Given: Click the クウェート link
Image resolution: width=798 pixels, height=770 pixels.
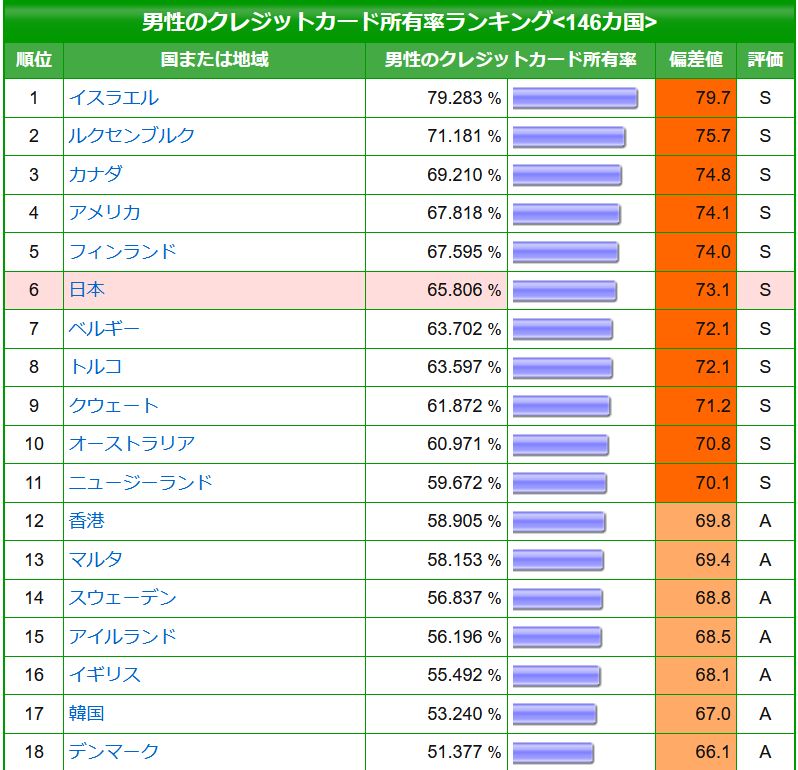Looking at the screenshot, I should [113, 406].
